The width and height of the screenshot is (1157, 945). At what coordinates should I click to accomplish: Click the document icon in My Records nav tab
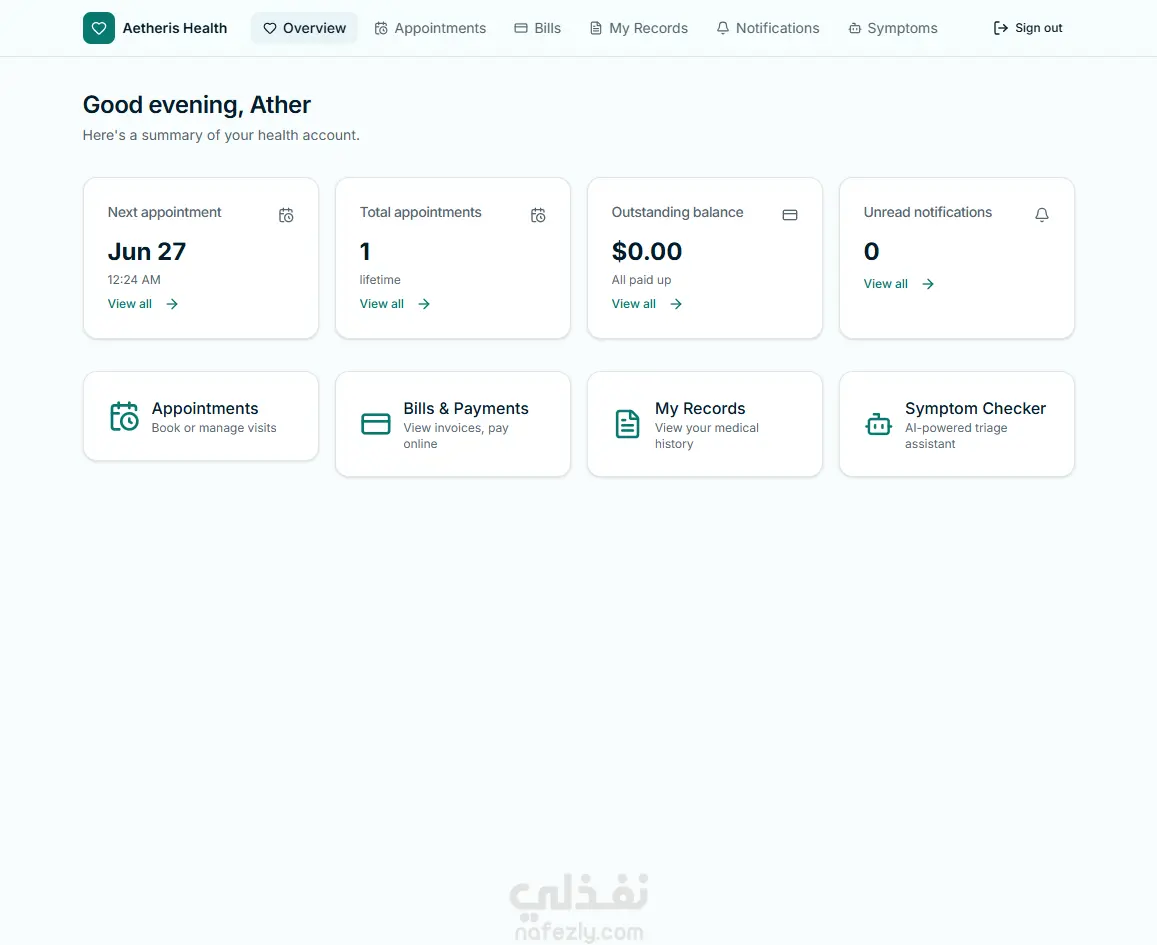coord(596,28)
